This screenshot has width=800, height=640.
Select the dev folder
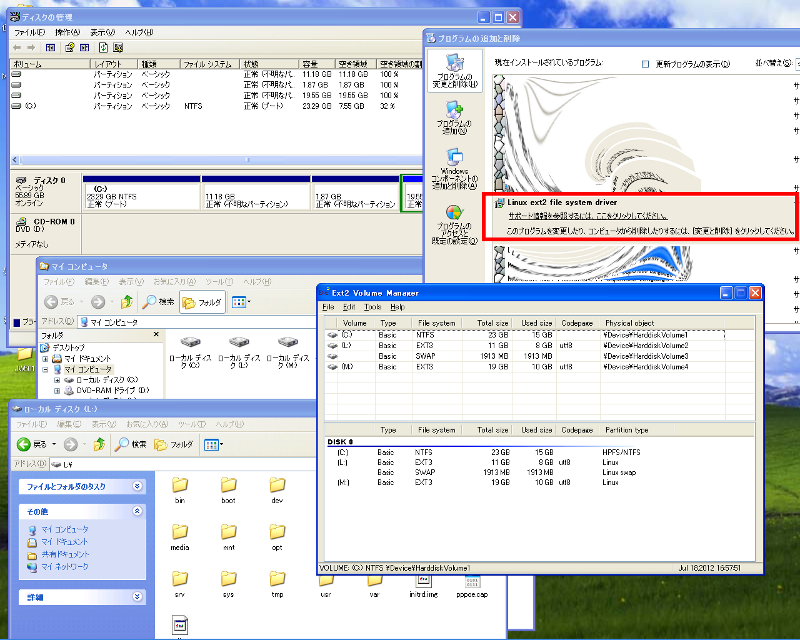tap(277, 490)
